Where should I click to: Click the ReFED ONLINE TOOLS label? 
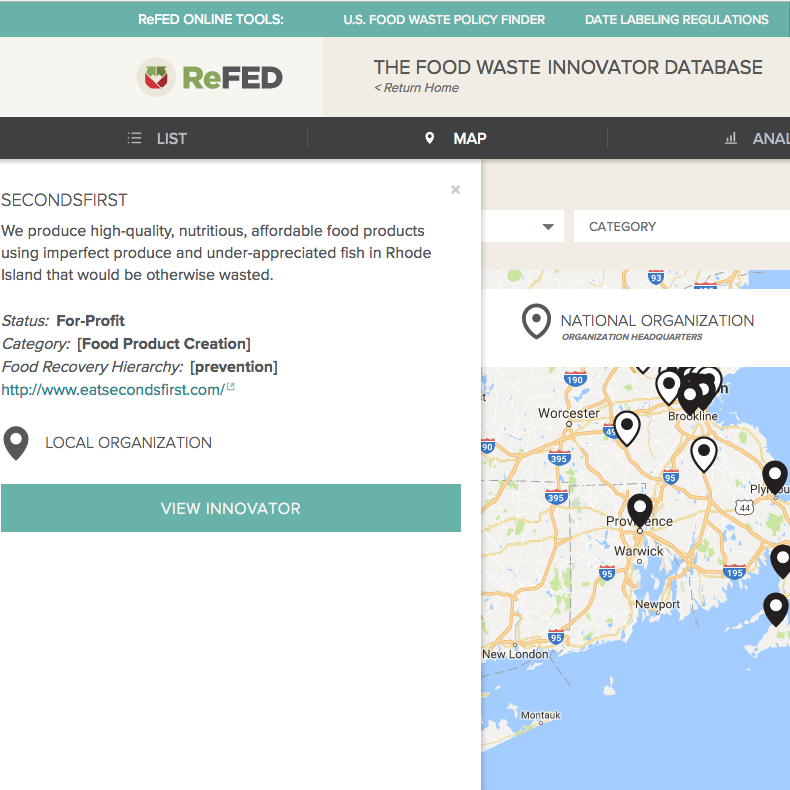point(211,19)
